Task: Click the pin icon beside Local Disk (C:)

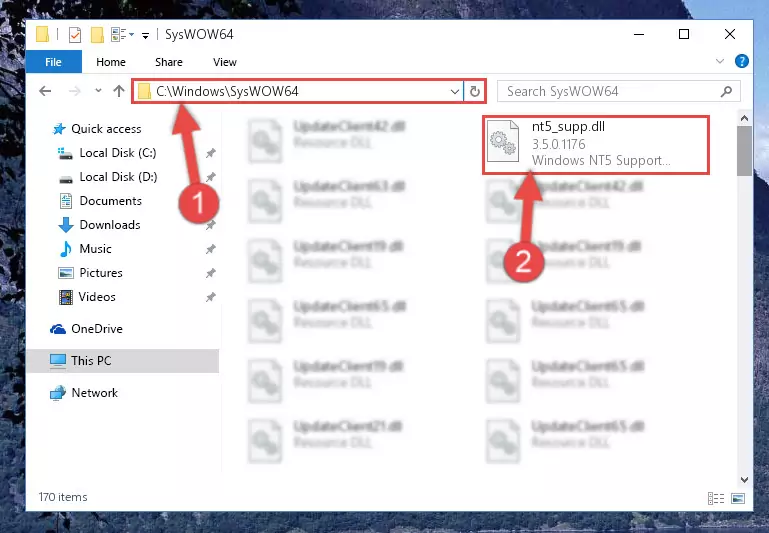Action: coord(210,153)
